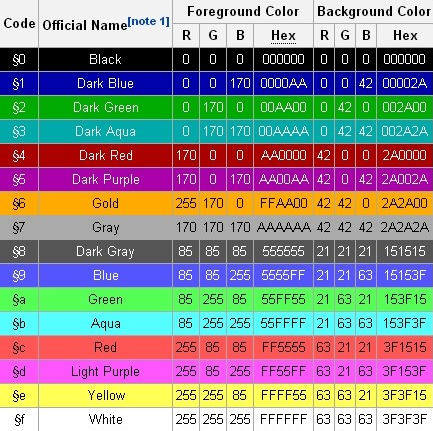The image size is (433, 431).
Task: Click the Dark Gray name cell
Action: pyautogui.click(x=105, y=251)
